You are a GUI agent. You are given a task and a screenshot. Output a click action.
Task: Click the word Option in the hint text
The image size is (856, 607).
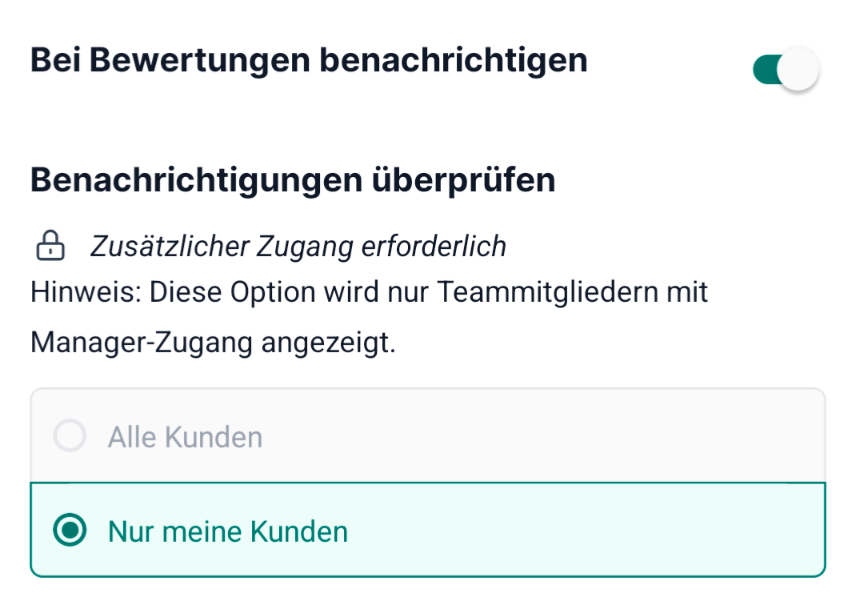[273, 293]
